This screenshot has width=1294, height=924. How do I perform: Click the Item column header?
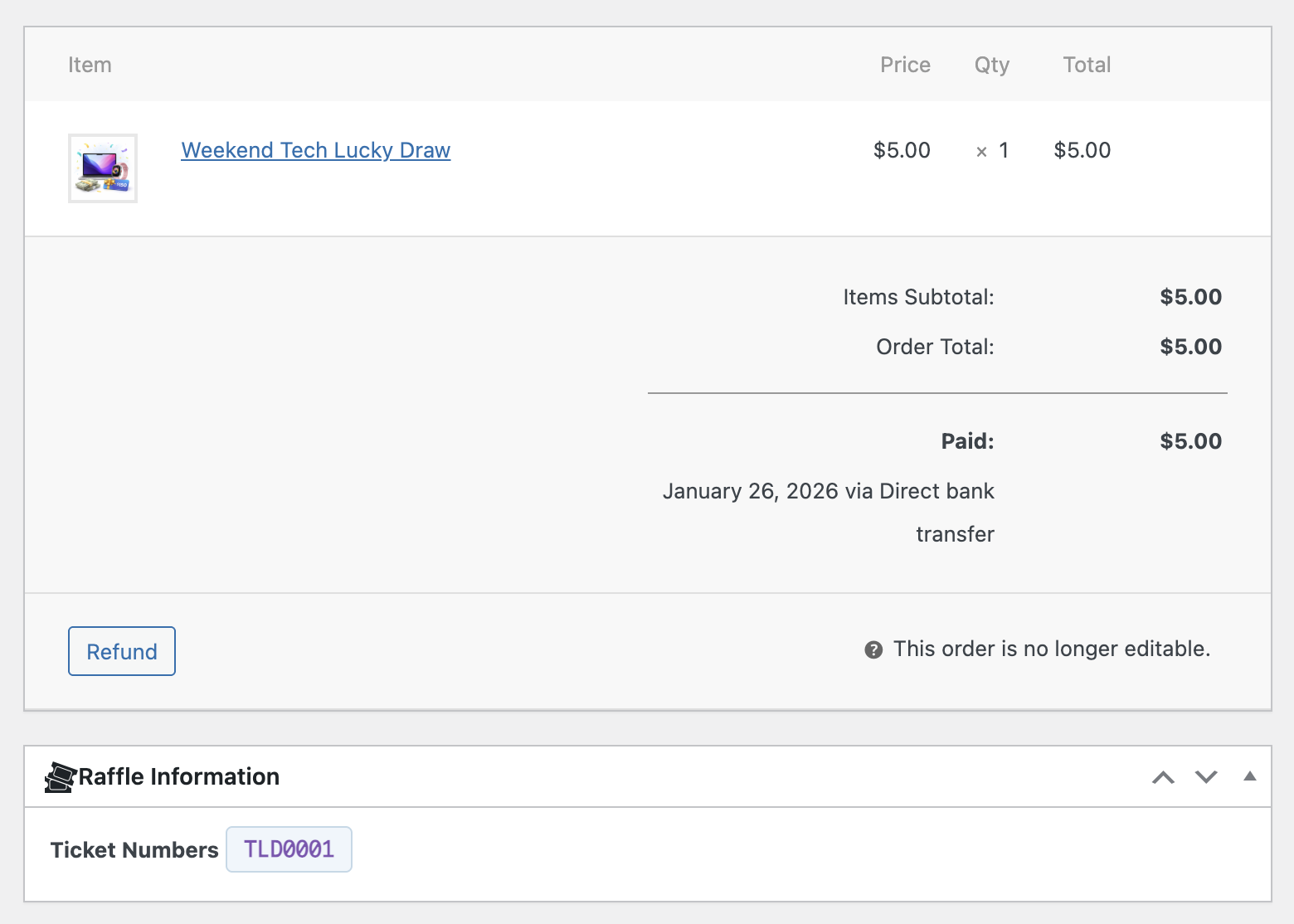(x=90, y=65)
